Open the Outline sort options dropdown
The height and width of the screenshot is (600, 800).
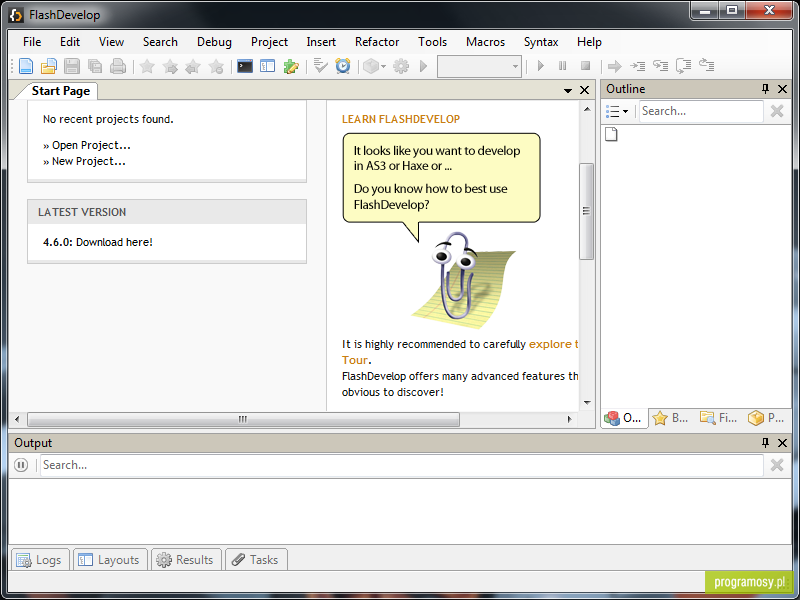point(617,111)
